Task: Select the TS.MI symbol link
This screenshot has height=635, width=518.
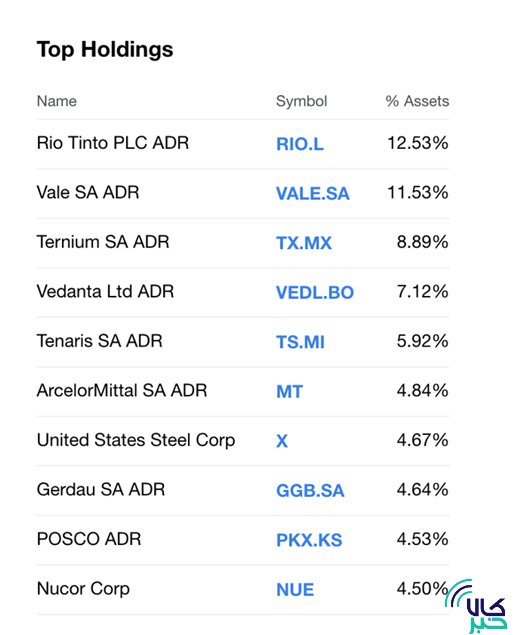Action: 300,342
